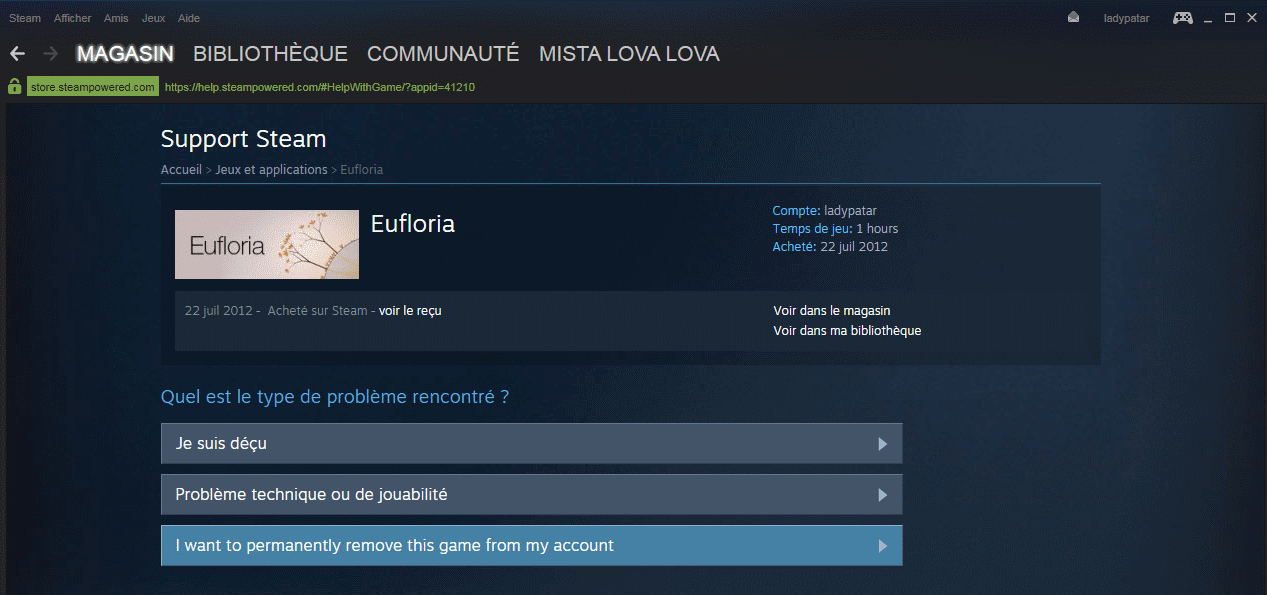Click arrow on permanently remove row
Screen dimensions: 1267x595
pyautogui.click(x=882, y=546)
